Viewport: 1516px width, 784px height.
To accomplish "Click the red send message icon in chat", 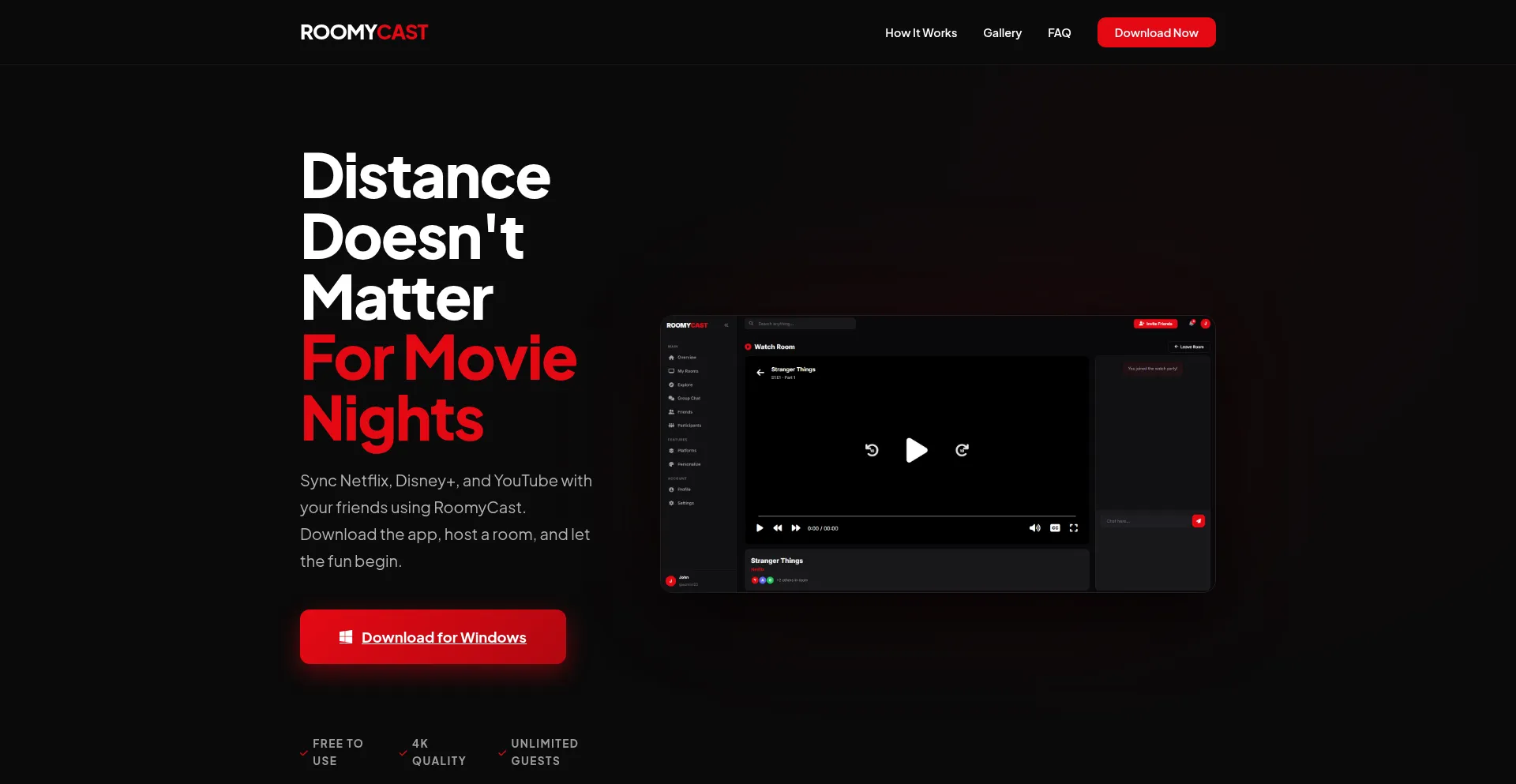I will point(1199,521).
